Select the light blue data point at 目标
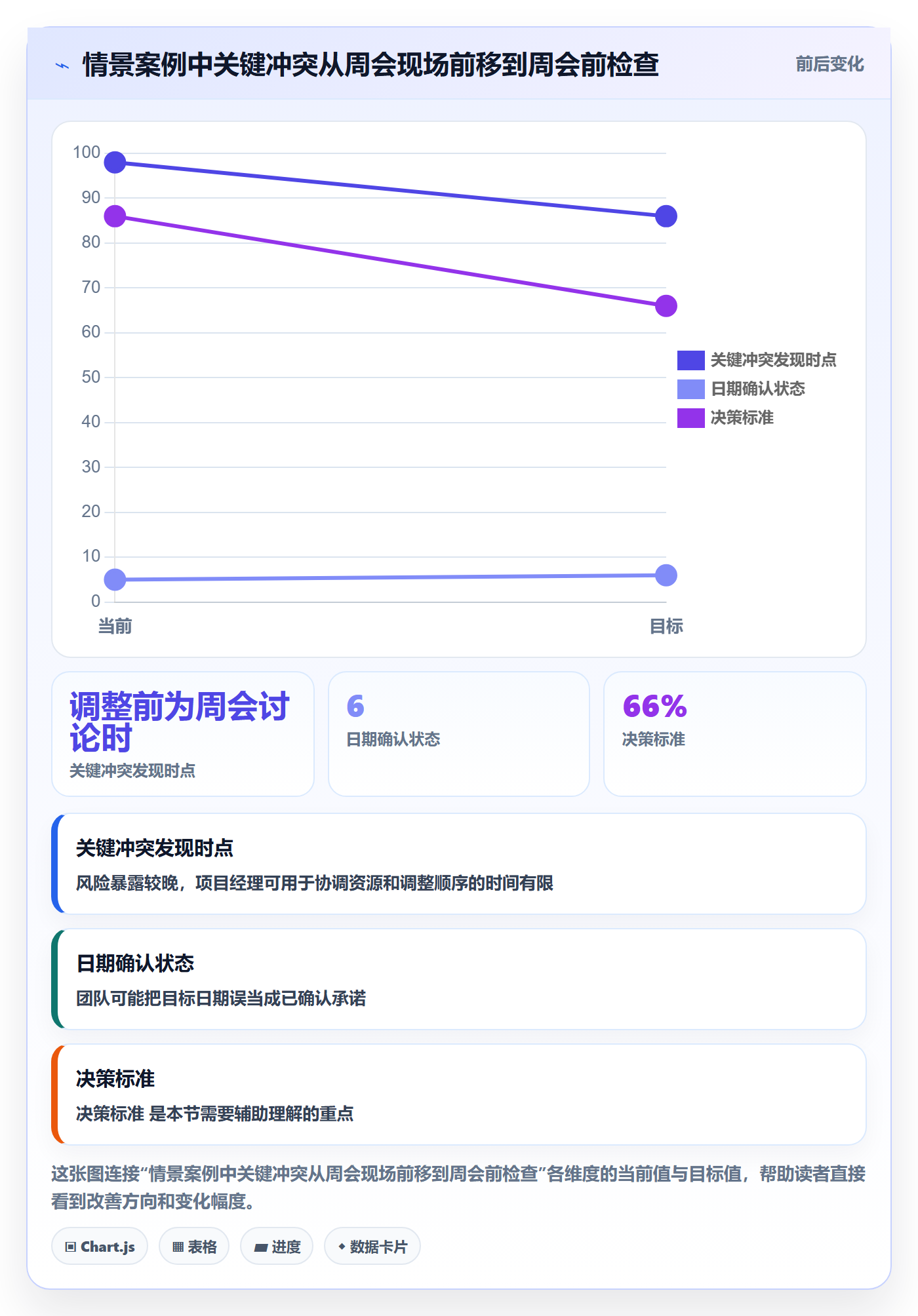The image size is (918, 1316). (x=666, y=575)
